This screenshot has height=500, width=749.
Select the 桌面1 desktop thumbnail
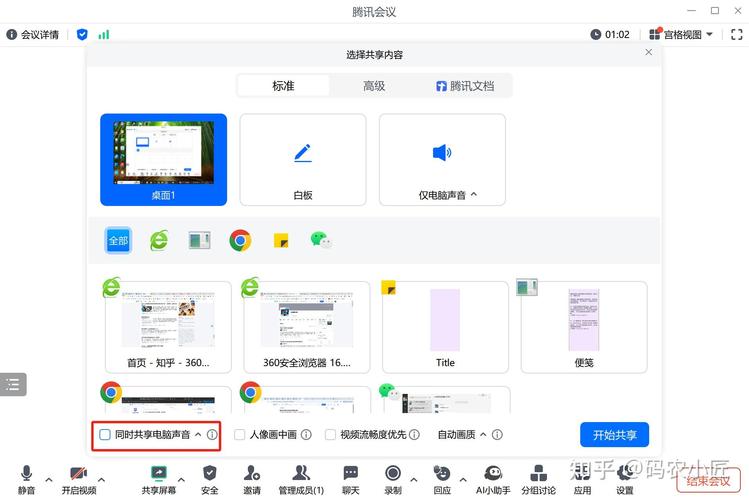[163, 160]
